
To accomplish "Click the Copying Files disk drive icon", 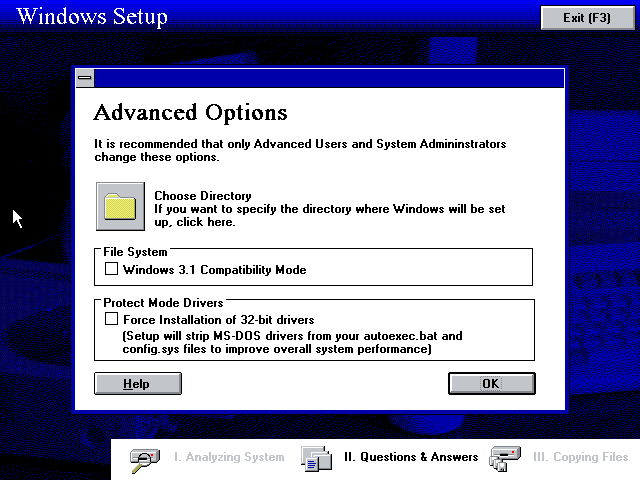I will click(x=505, y=459).
